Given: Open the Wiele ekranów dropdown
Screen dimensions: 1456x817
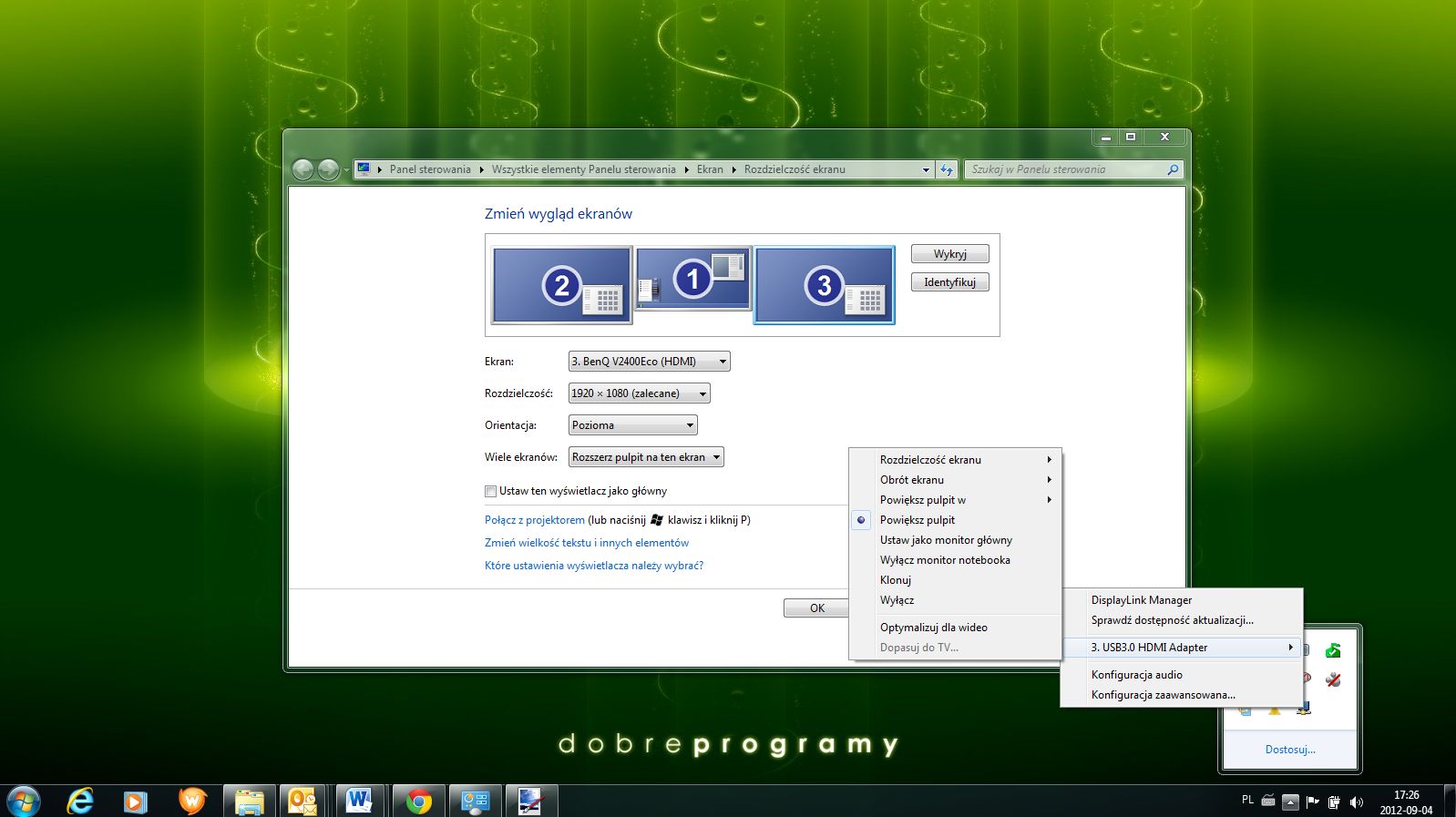Looking at the screenshot, I should (646, 457).
